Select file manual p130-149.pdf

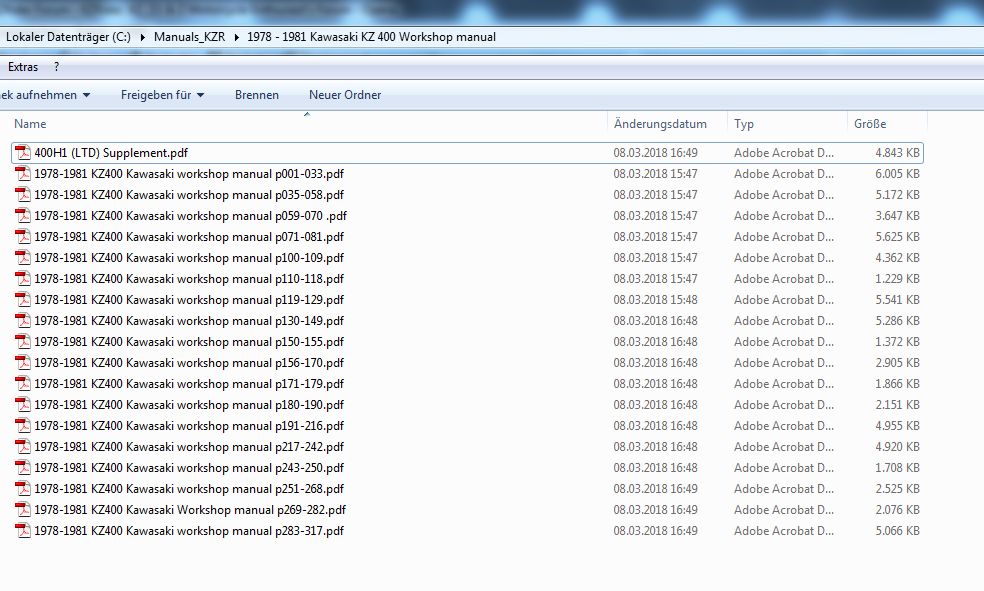coord(189,321)
